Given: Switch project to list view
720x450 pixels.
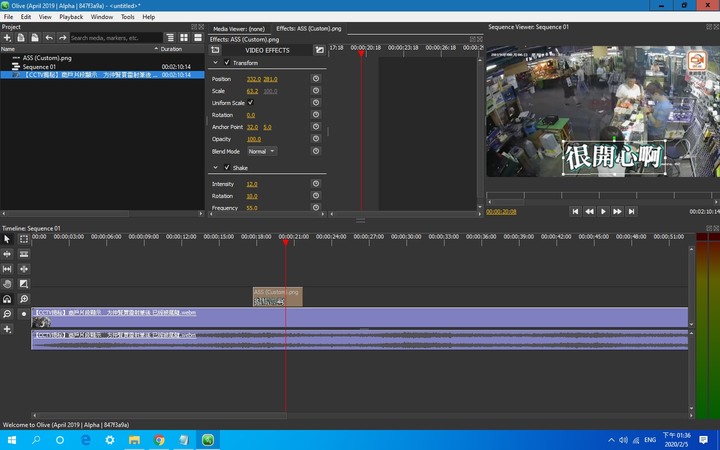Looking at the screenshot, I should pos(198,38).
